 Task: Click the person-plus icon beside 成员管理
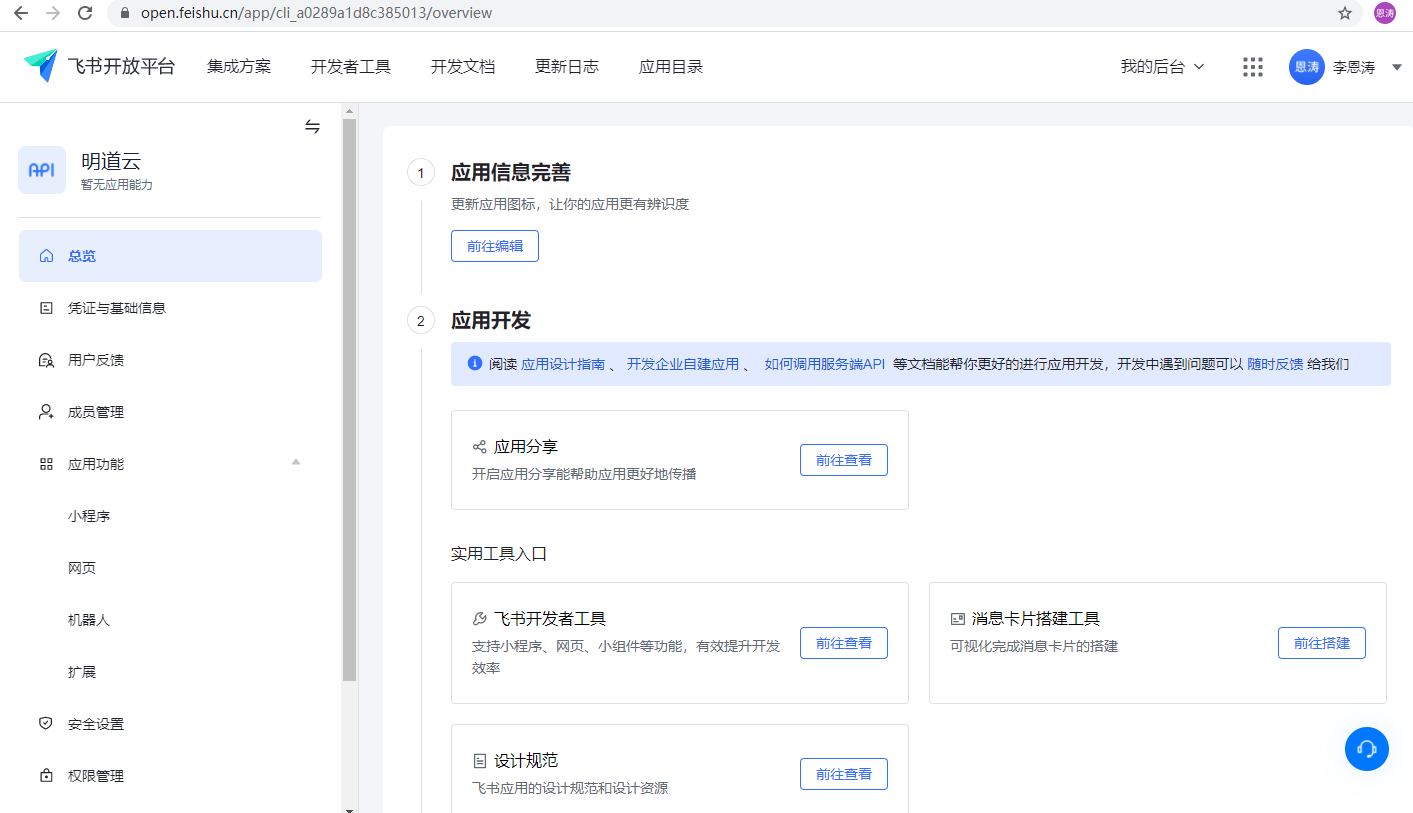46,412
